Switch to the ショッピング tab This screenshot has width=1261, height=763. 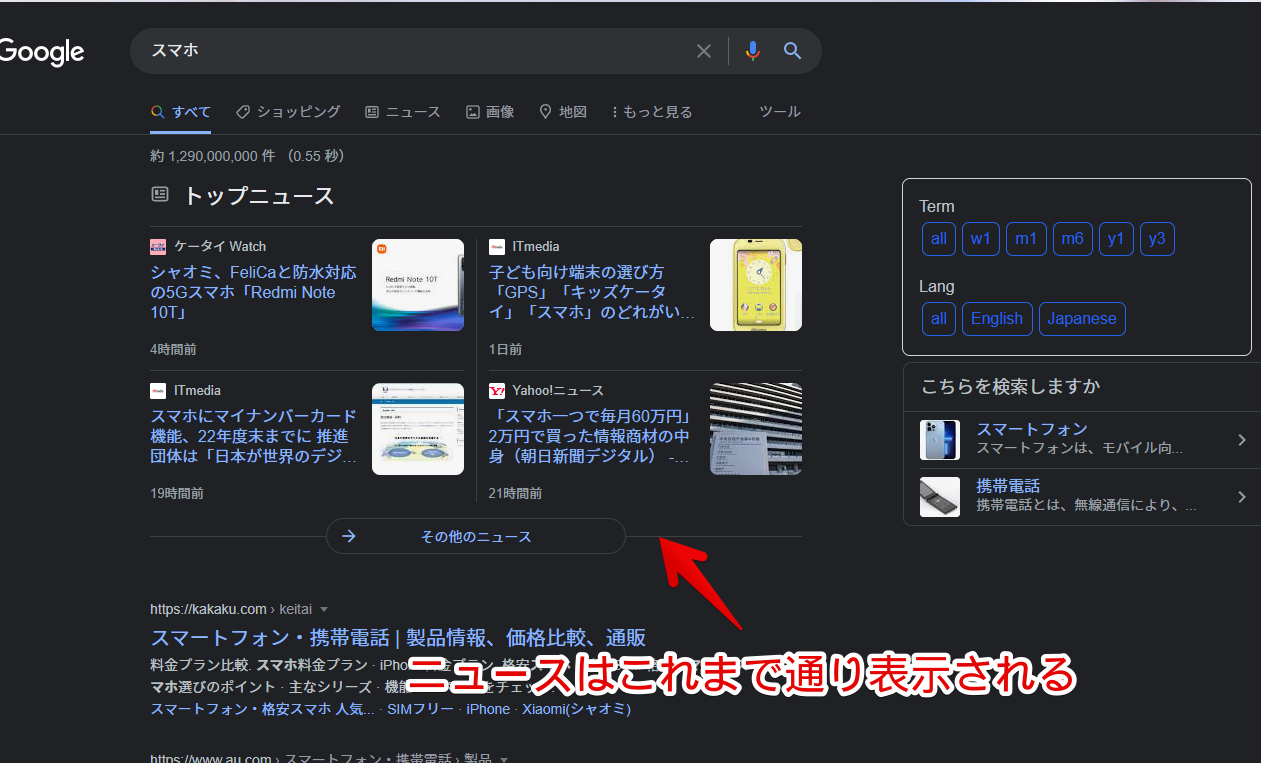[288, 112]
